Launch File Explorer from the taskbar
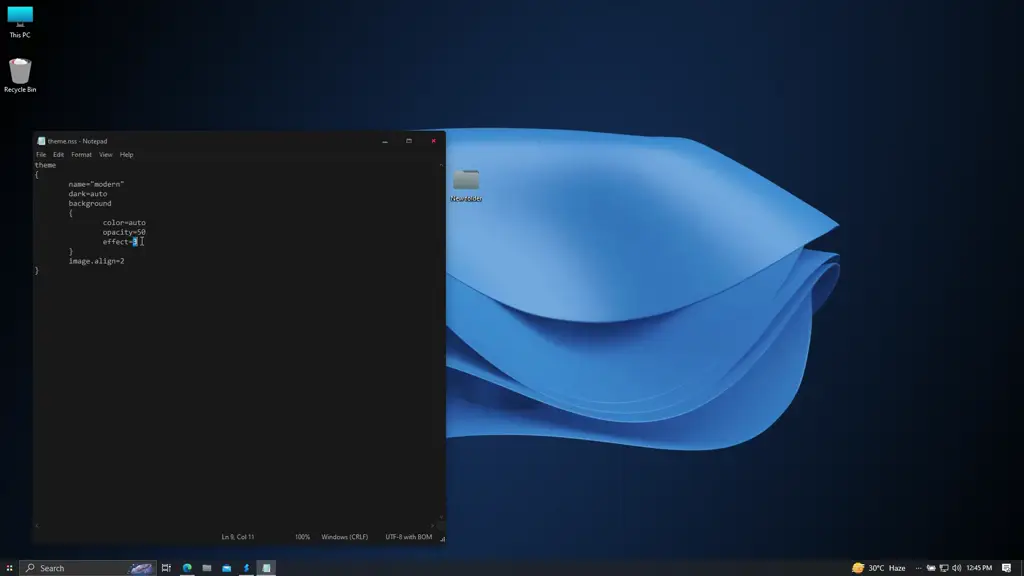 [207, 568]
